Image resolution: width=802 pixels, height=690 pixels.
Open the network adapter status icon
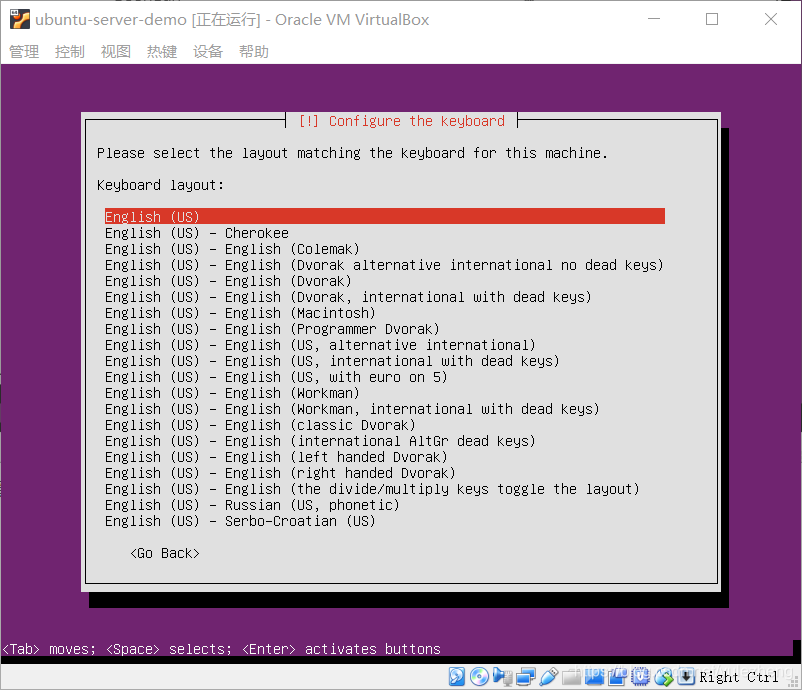525,677
